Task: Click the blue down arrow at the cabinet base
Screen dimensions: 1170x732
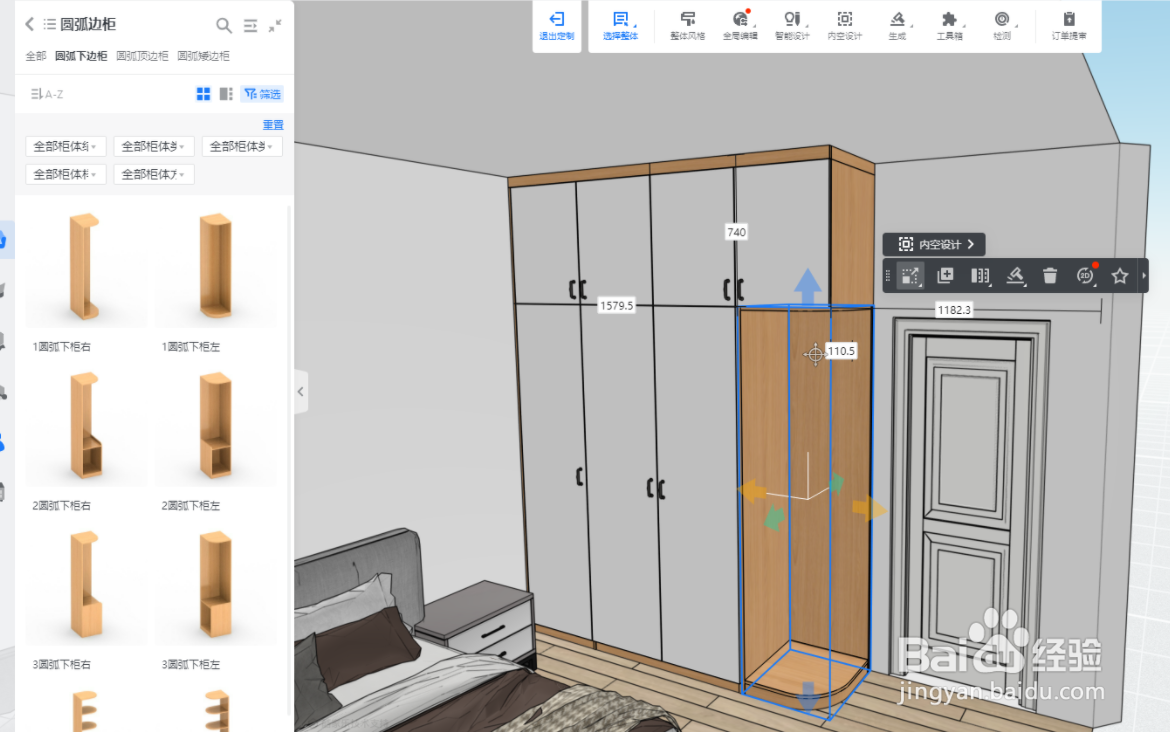Action: tap(807, 695)
